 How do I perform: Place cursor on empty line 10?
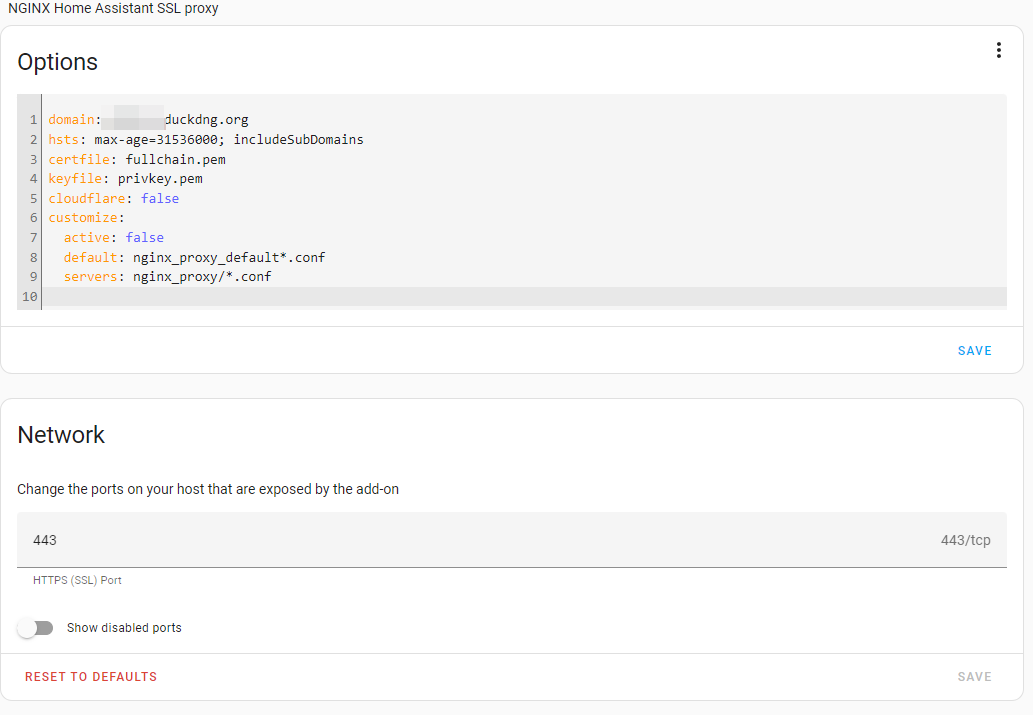coord(524,297)
